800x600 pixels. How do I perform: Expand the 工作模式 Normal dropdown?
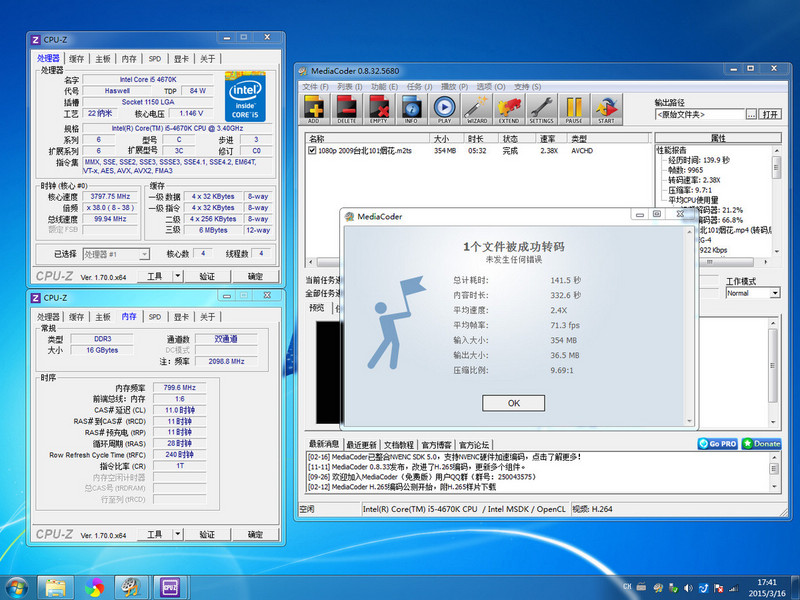tap(774, 293)
